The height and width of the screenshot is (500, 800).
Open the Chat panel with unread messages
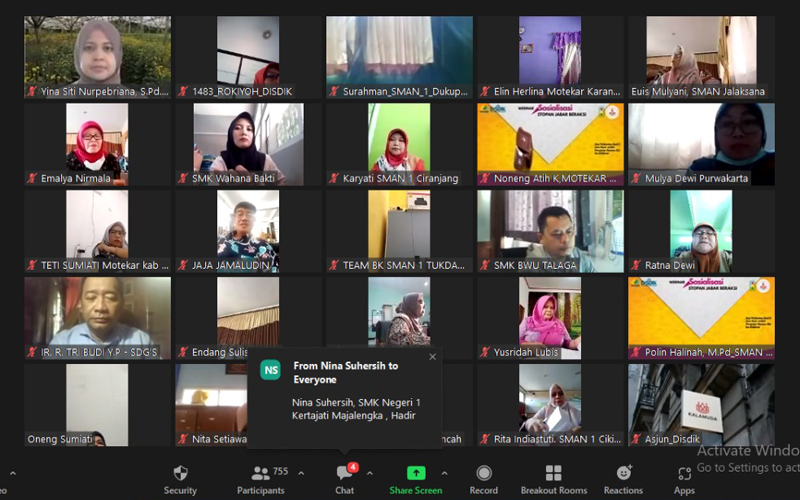[345, 478]
